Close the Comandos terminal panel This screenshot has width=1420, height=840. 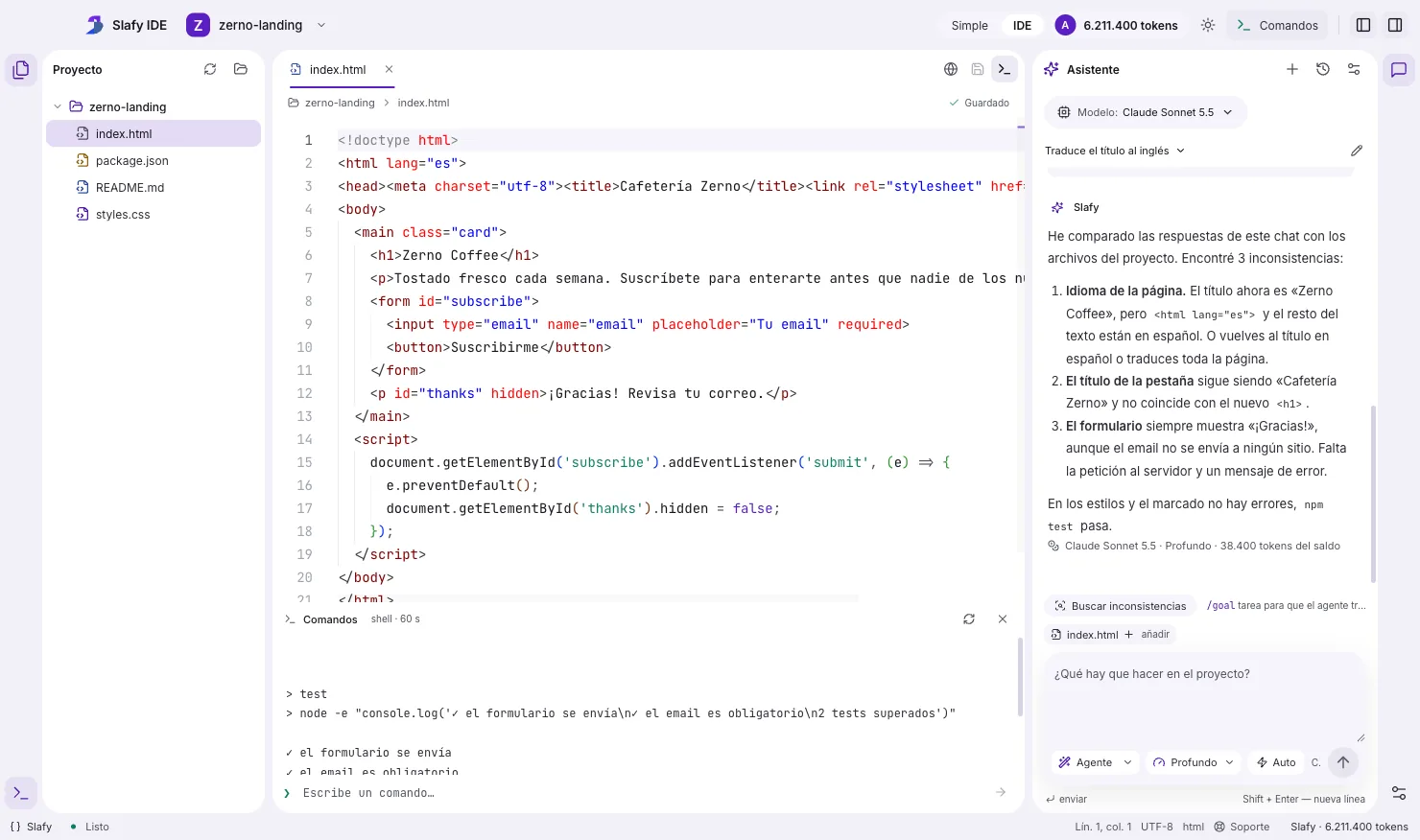click(x=1003, y=619)
